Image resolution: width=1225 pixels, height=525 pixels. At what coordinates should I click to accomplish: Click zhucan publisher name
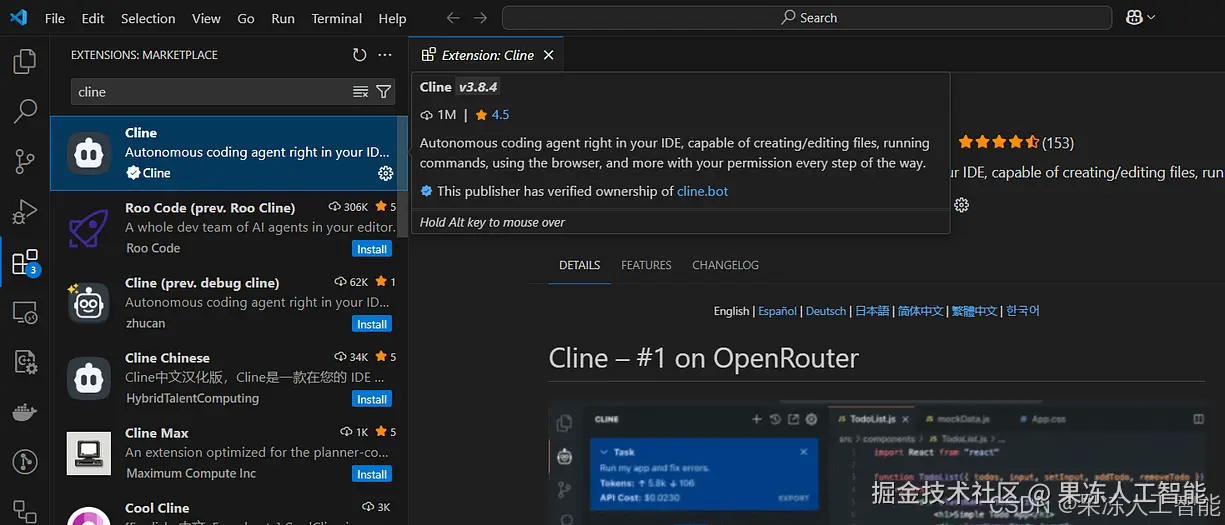[x=145, y=323]
